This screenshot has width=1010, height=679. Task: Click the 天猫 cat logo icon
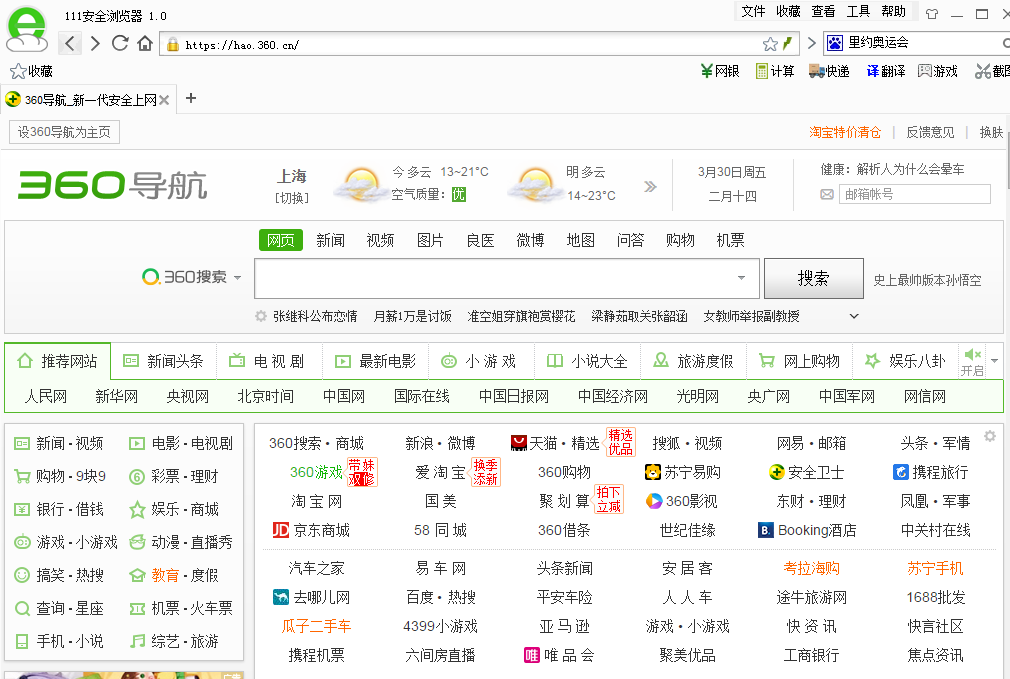click(519, 443)
